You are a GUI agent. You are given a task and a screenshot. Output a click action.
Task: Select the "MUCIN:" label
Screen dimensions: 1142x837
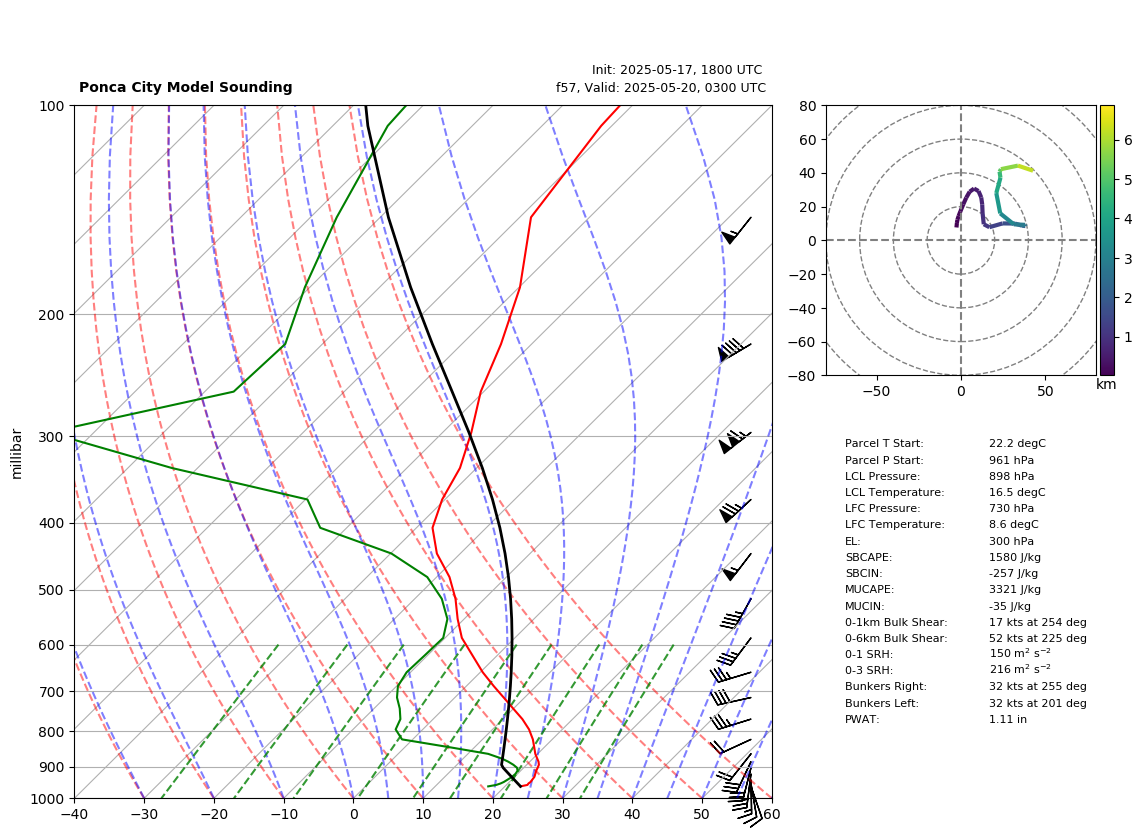click(x=865, y=606)
